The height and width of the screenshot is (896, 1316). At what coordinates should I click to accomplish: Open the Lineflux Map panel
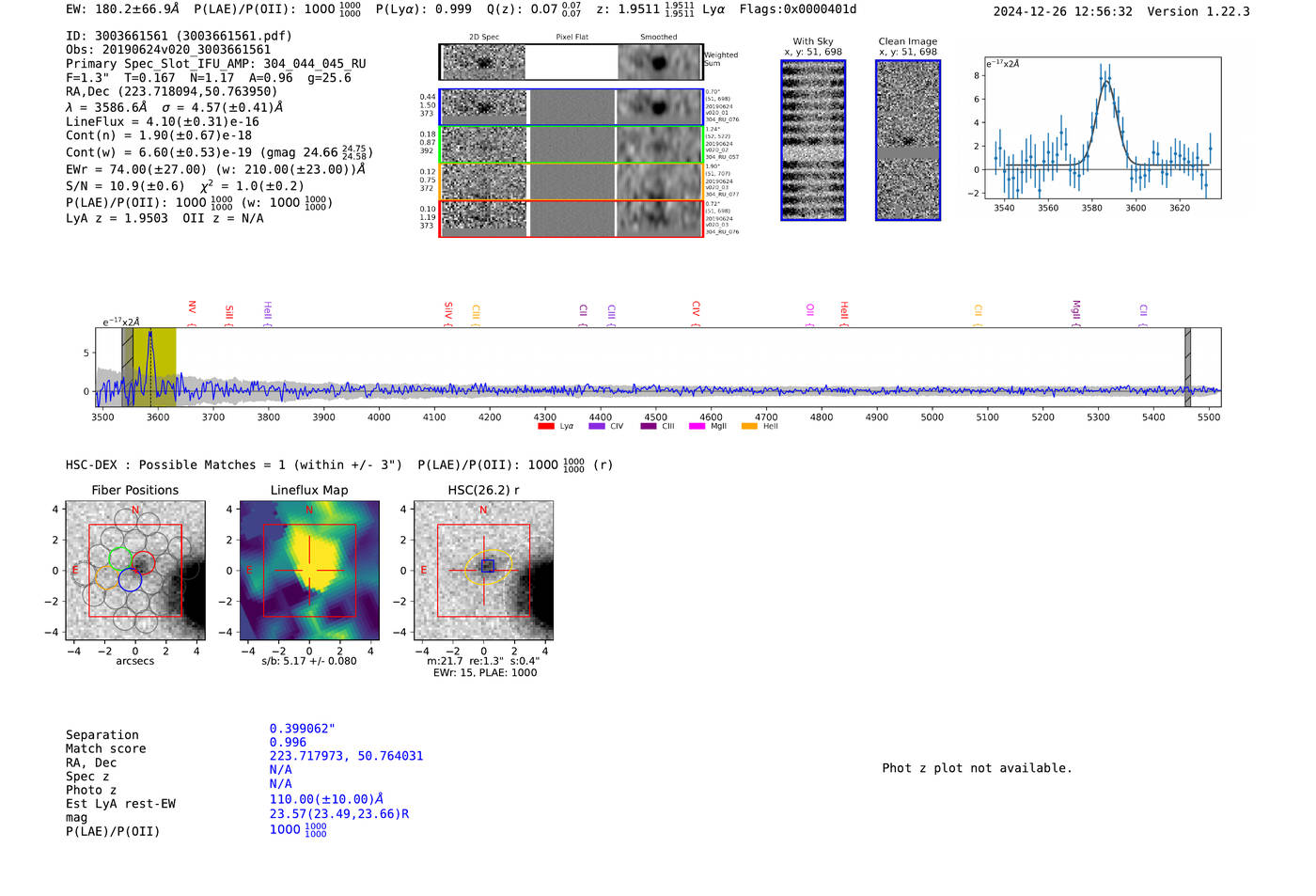click(309, 571)
